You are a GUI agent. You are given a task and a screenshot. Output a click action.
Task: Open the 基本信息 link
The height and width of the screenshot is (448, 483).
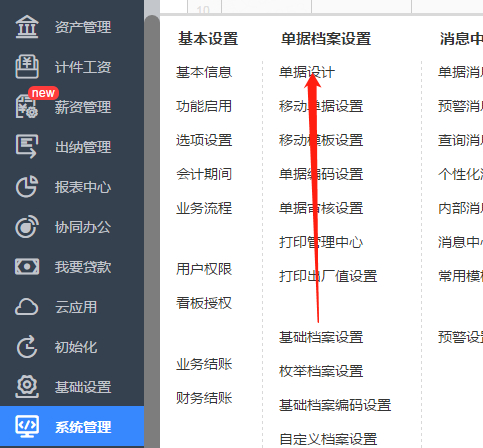point(204,72)
